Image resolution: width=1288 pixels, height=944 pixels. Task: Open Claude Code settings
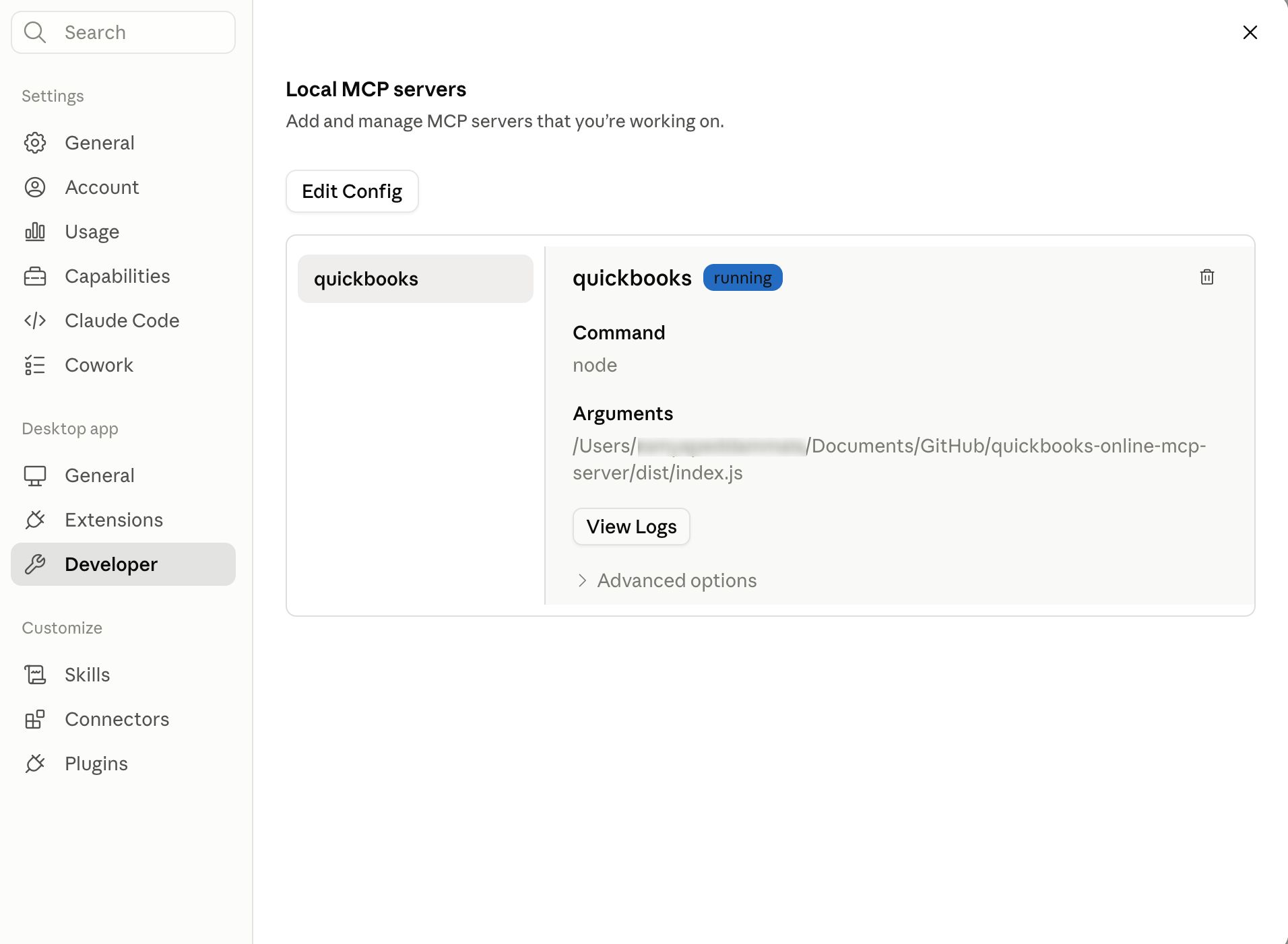click(123, 321)
